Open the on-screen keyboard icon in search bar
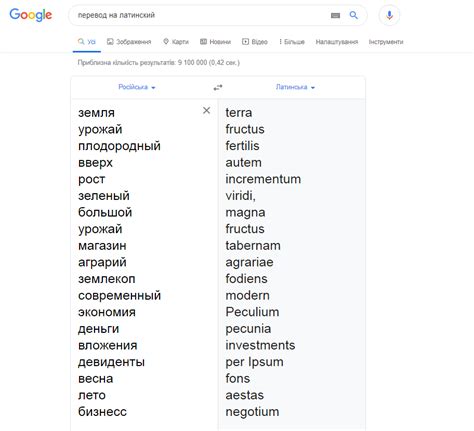This screenshot has height=431, width=474. pos(335,15)
